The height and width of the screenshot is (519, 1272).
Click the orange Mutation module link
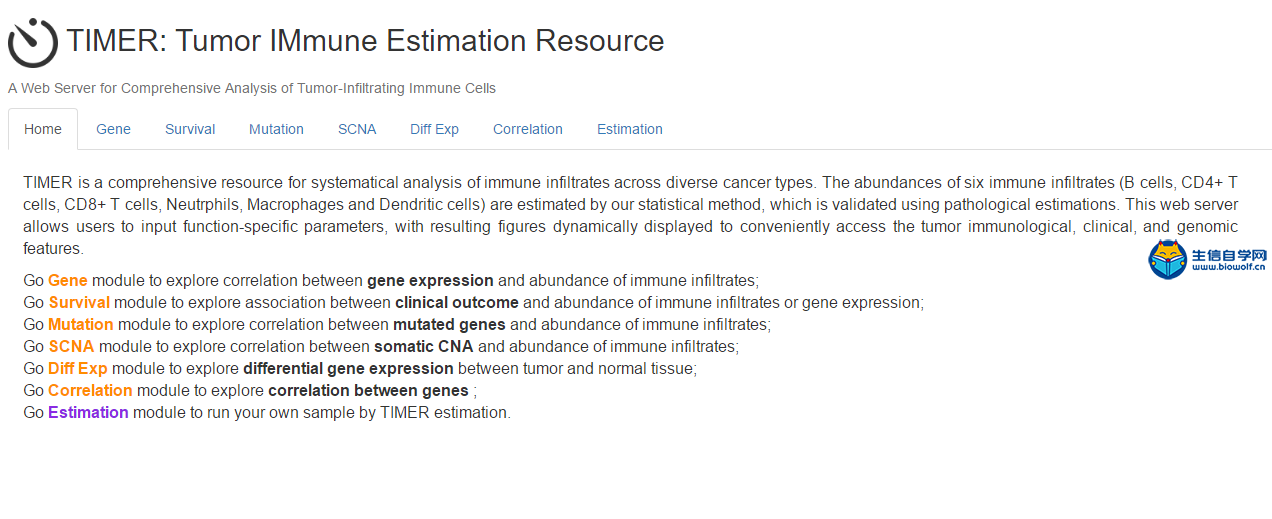pos(81,325)
